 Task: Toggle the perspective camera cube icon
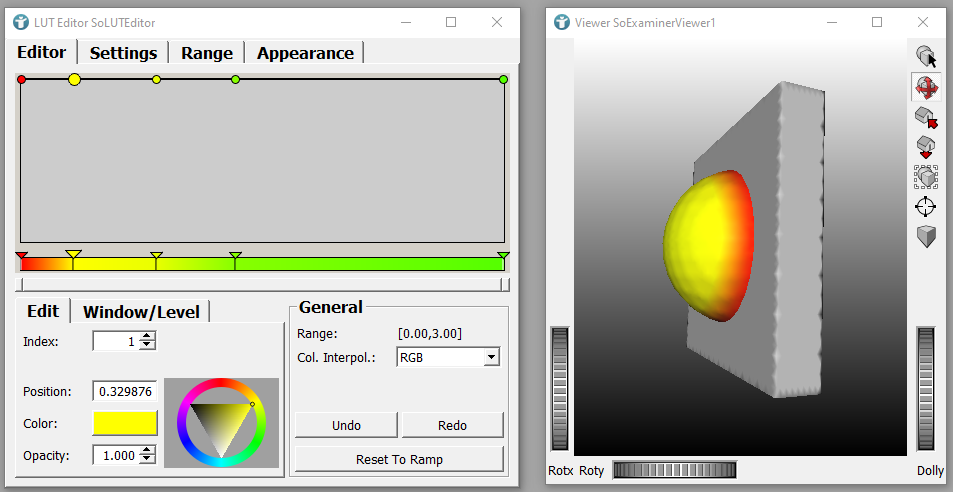pyautogui.click(x=926, y=237)
